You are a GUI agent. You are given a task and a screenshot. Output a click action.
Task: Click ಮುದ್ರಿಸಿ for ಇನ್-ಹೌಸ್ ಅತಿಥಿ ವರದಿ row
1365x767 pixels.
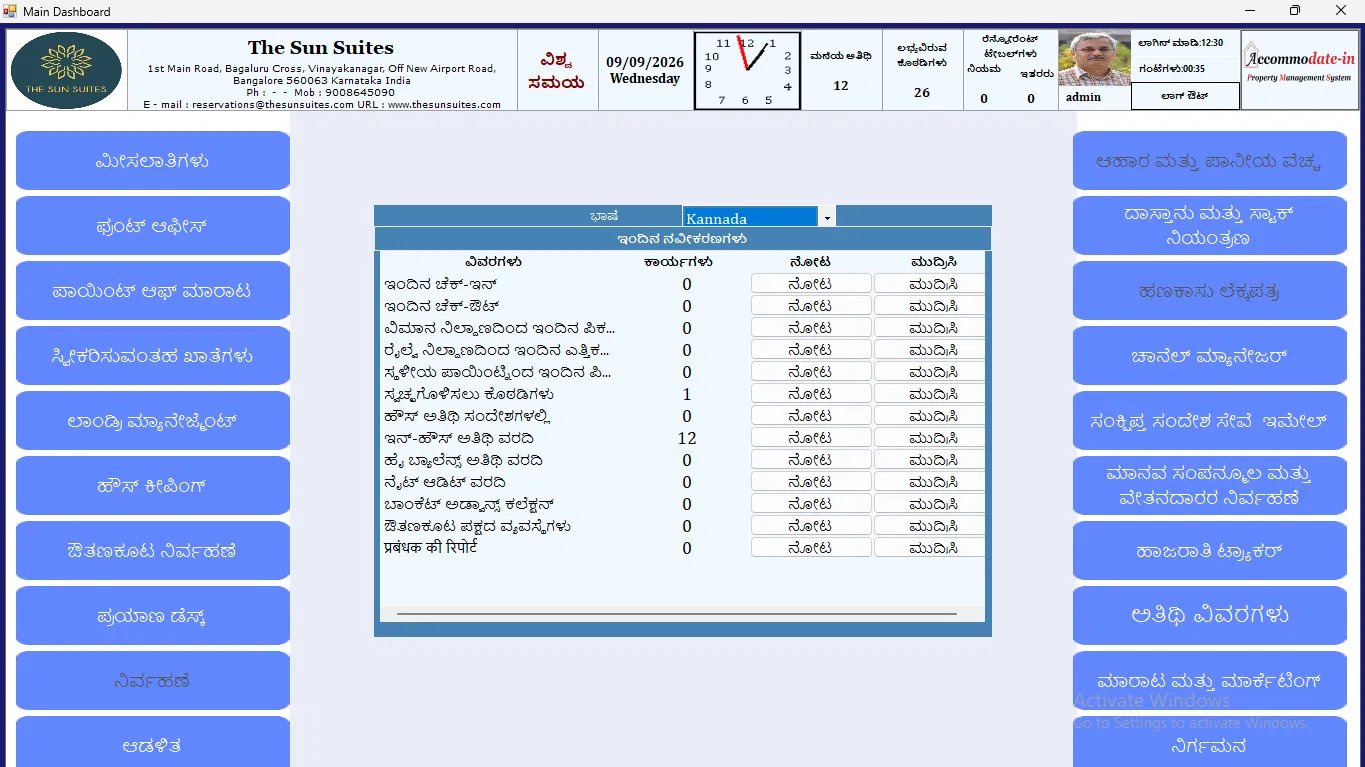pyautogui.click(x=930, y=438)
